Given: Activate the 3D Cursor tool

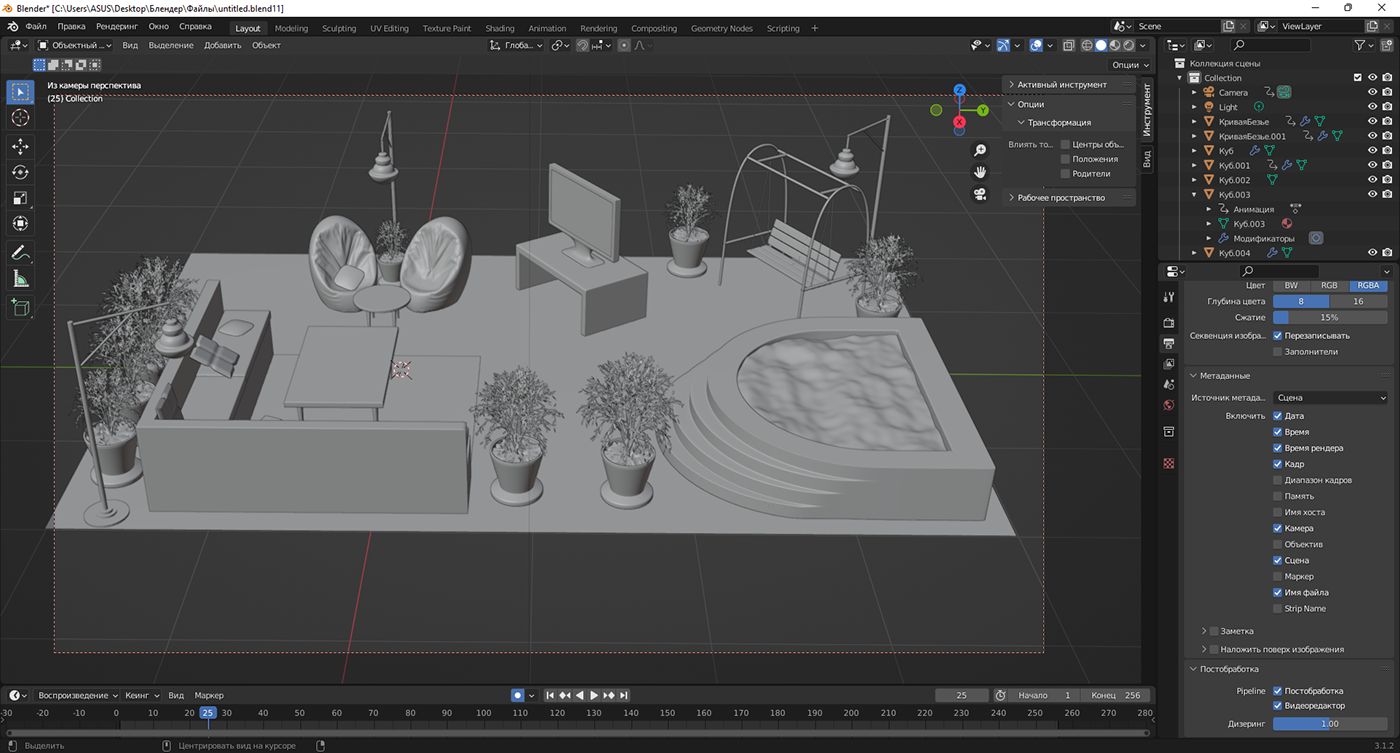Looking at the screenshot, I should pyautogui.click(x=20, y=118).
